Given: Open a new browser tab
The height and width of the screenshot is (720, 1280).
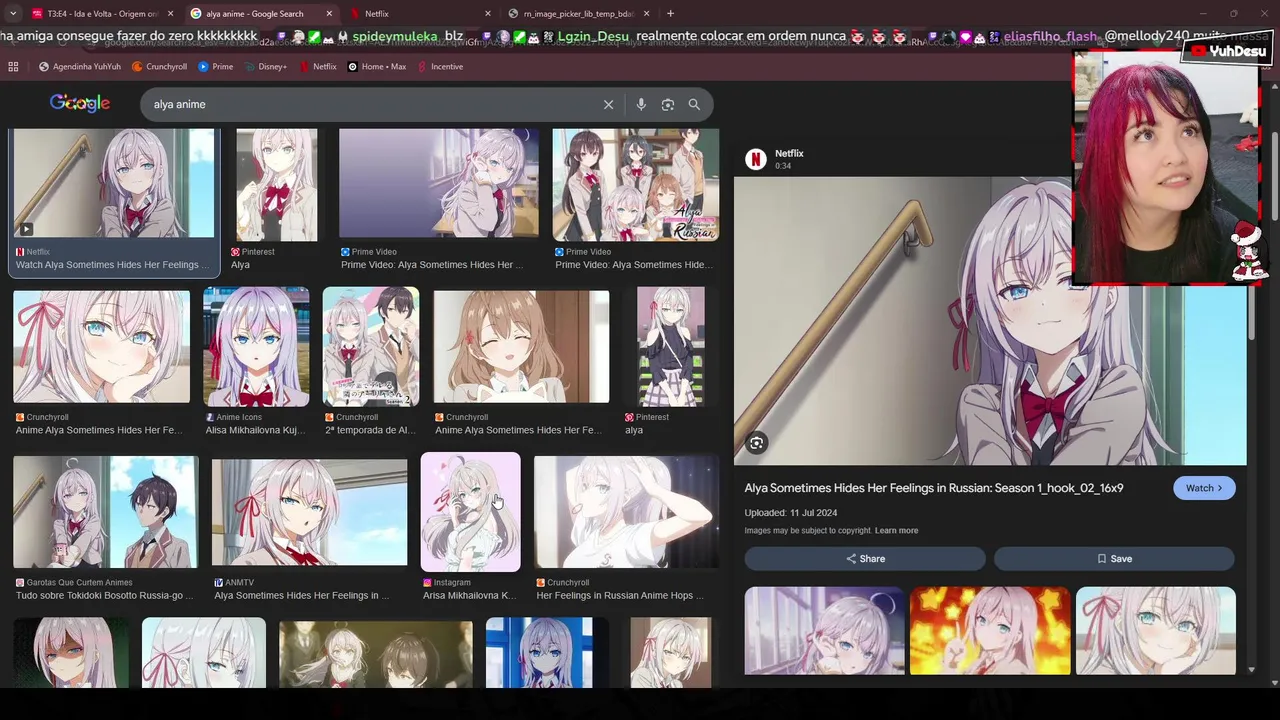Looking at the screenshot, I should [x=670, y=14].
